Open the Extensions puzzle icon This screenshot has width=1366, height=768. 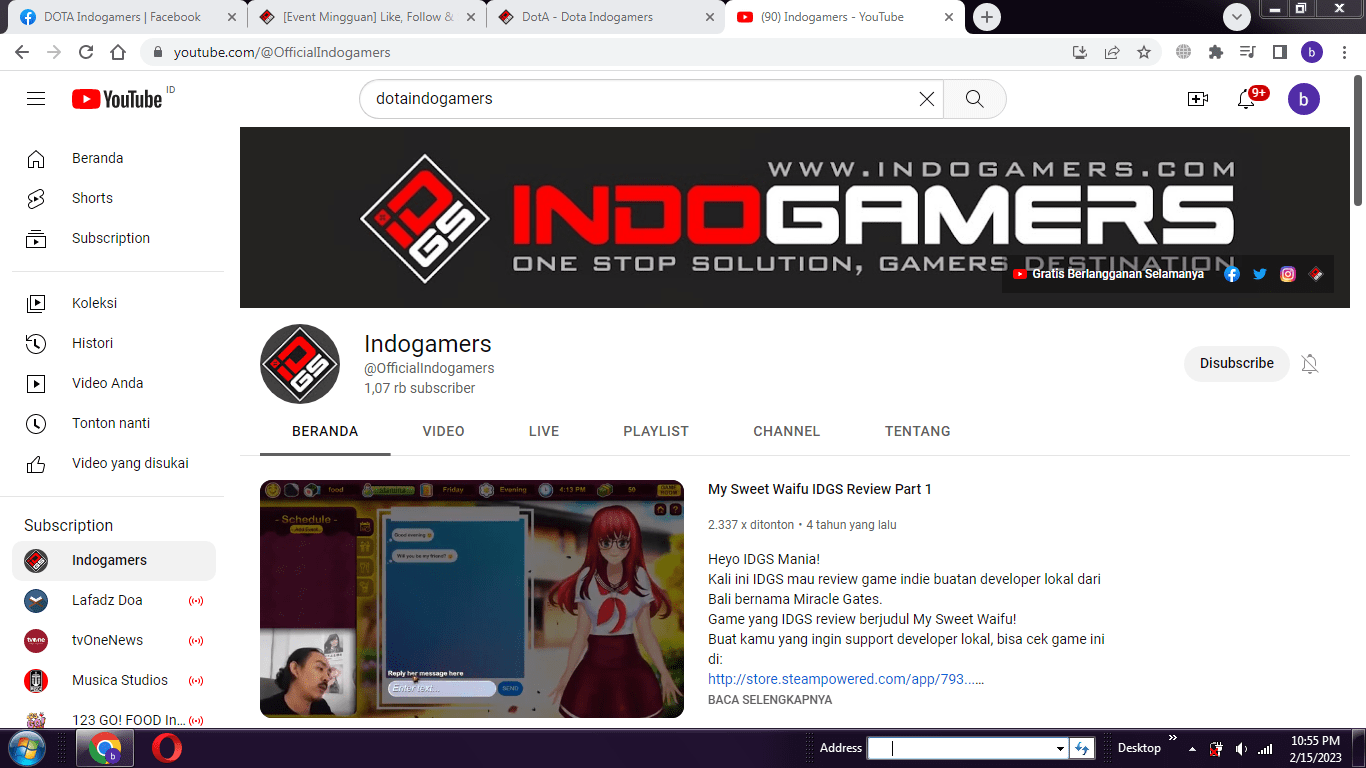1216,52
